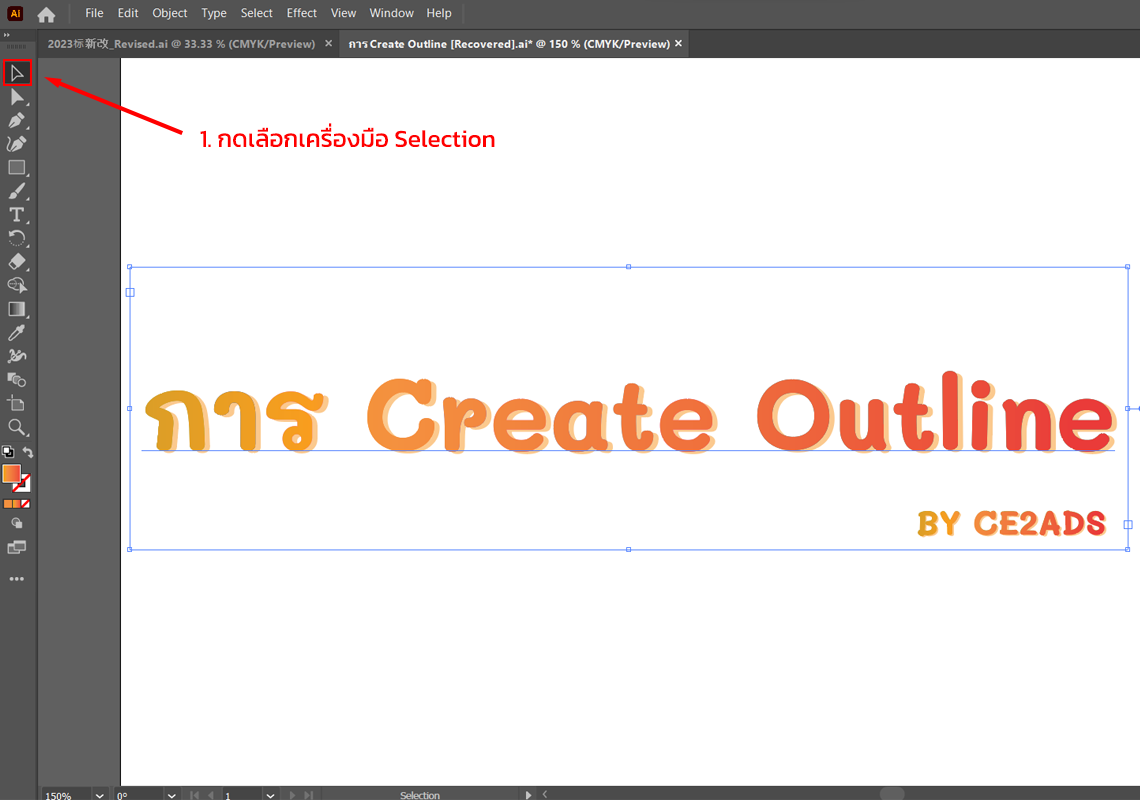Select the Eraser tool

[17, 262]
